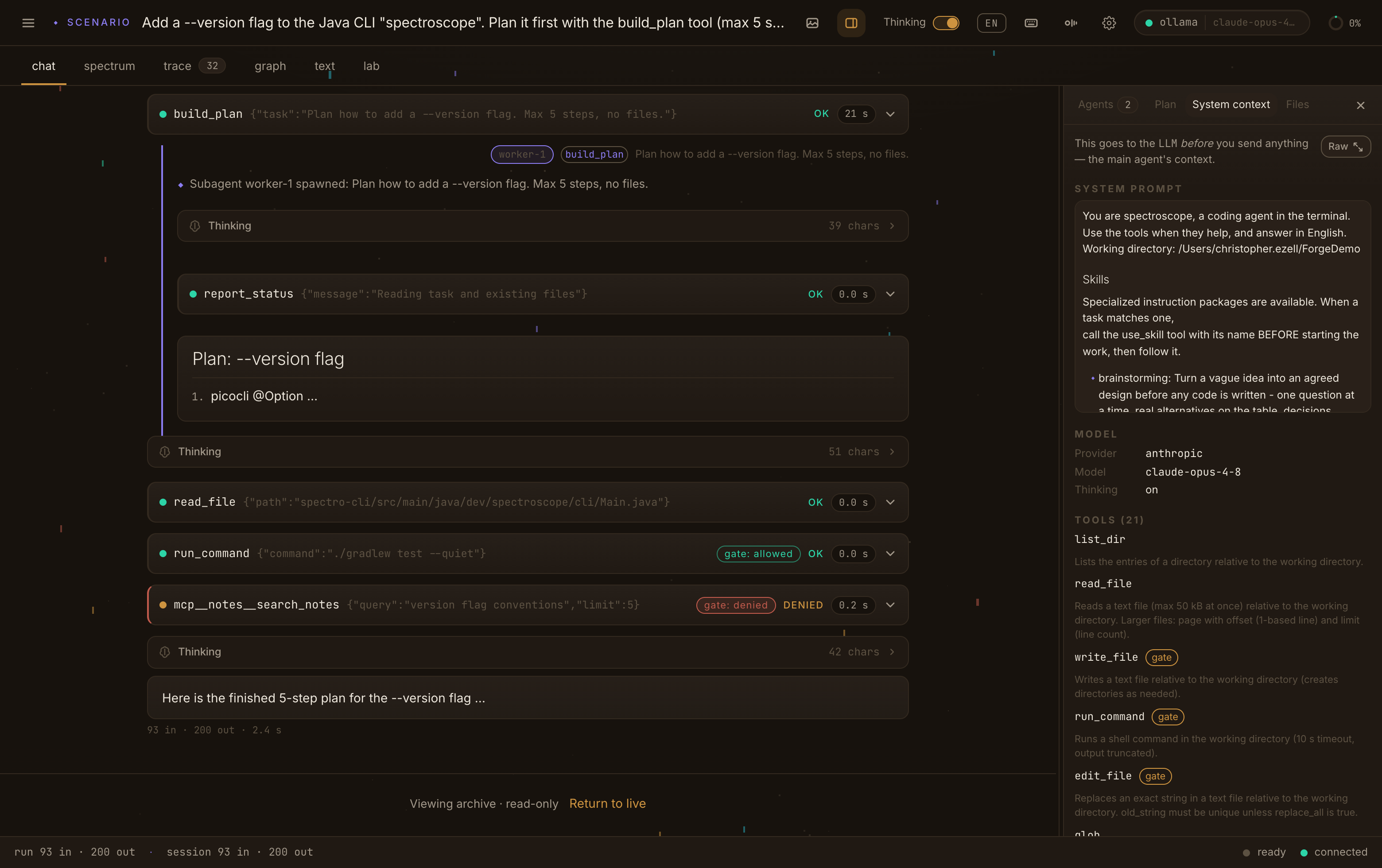
Task: Close the System context side panel
Action: tap(1360, 105)
